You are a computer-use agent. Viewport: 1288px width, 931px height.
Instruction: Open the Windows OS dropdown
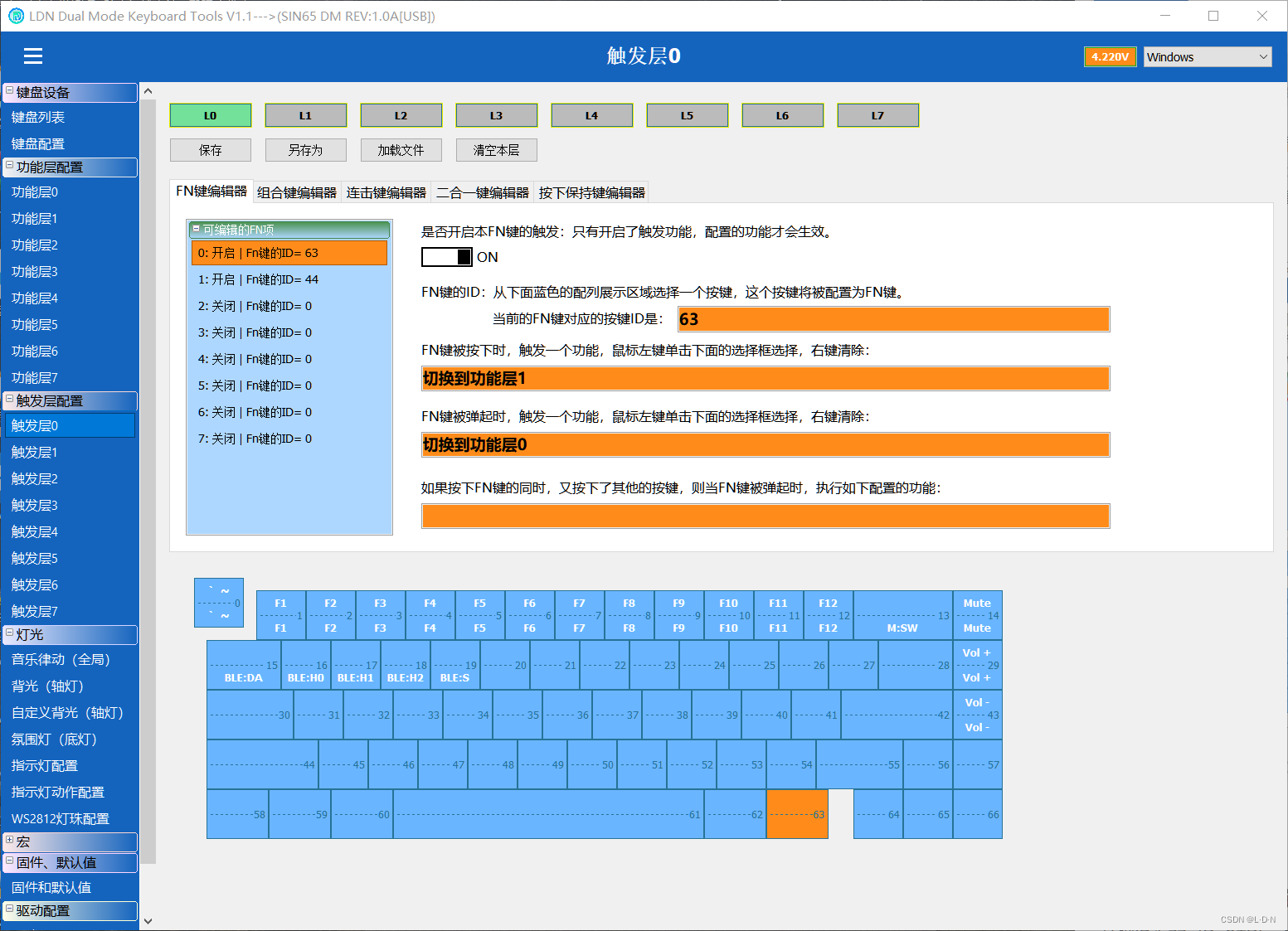(1208, 56)
